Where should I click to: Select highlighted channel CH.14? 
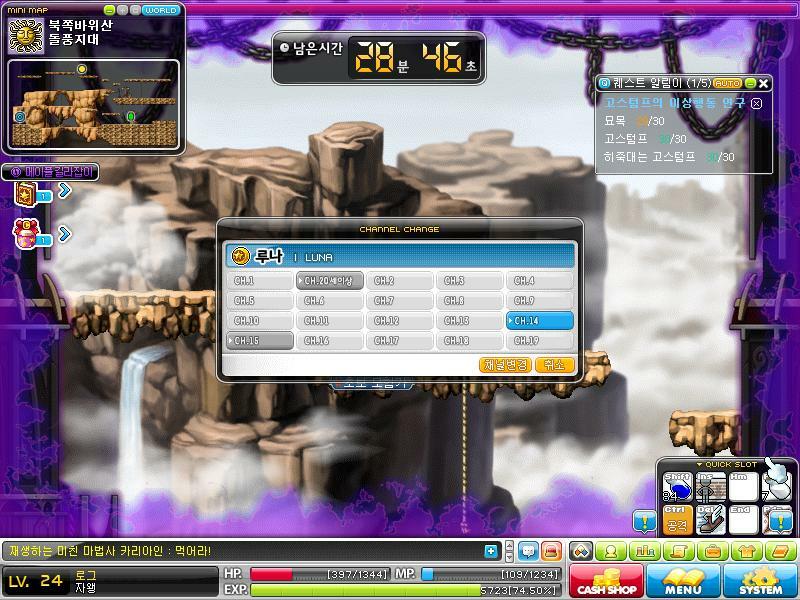click(540, 320)
